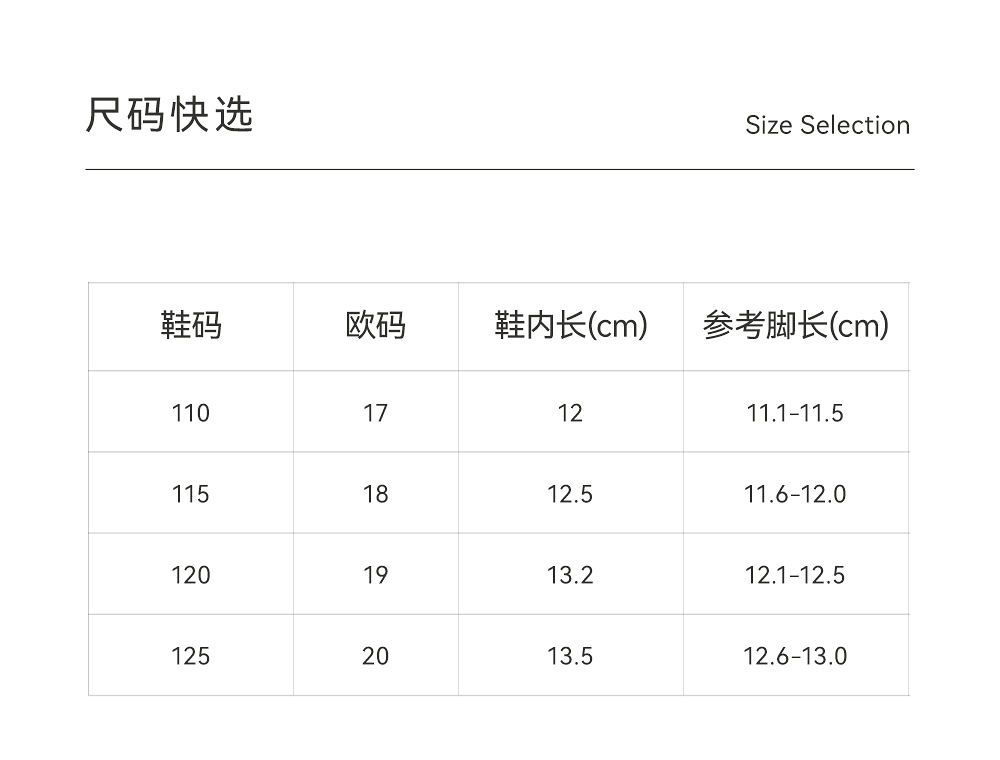Viewport: 1000px width, 760px height.
Task: Click foot length range 12.1-12.5
Action: [x=795, y=575]
